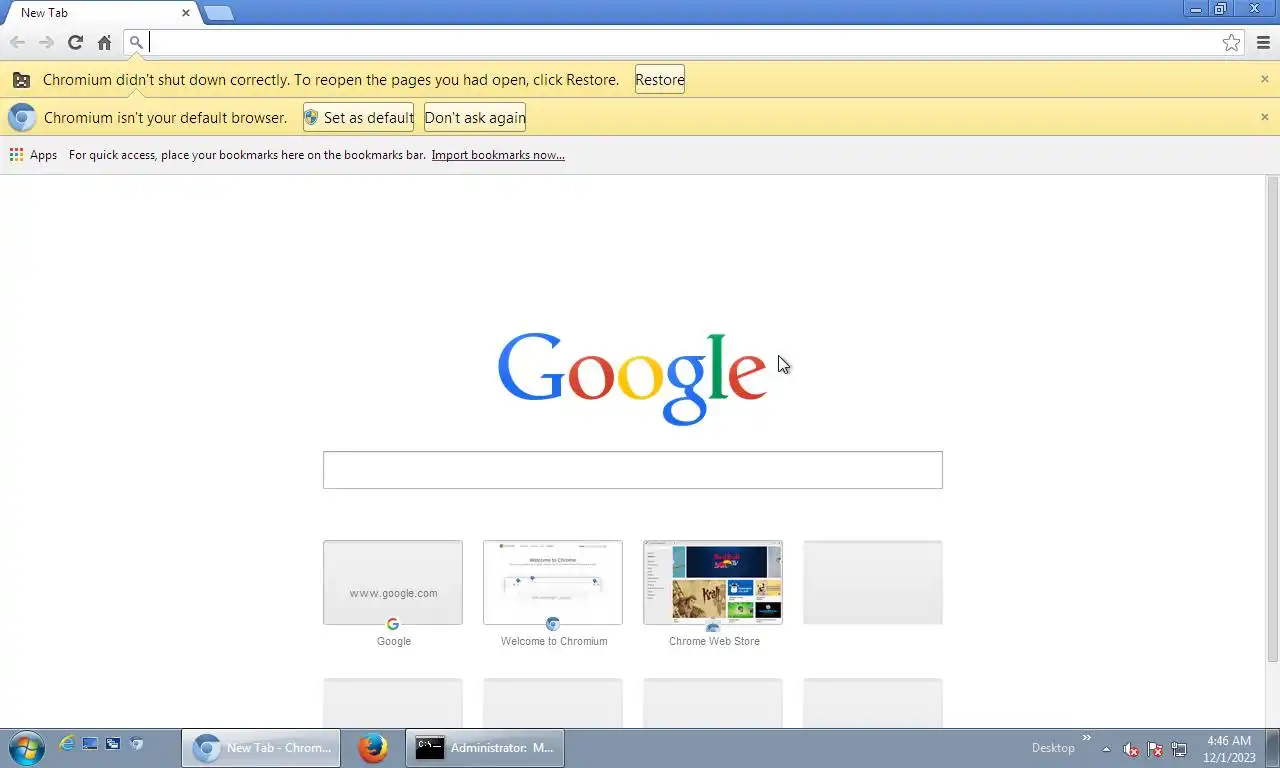Click the Google search box

click(x=632, y=470)
